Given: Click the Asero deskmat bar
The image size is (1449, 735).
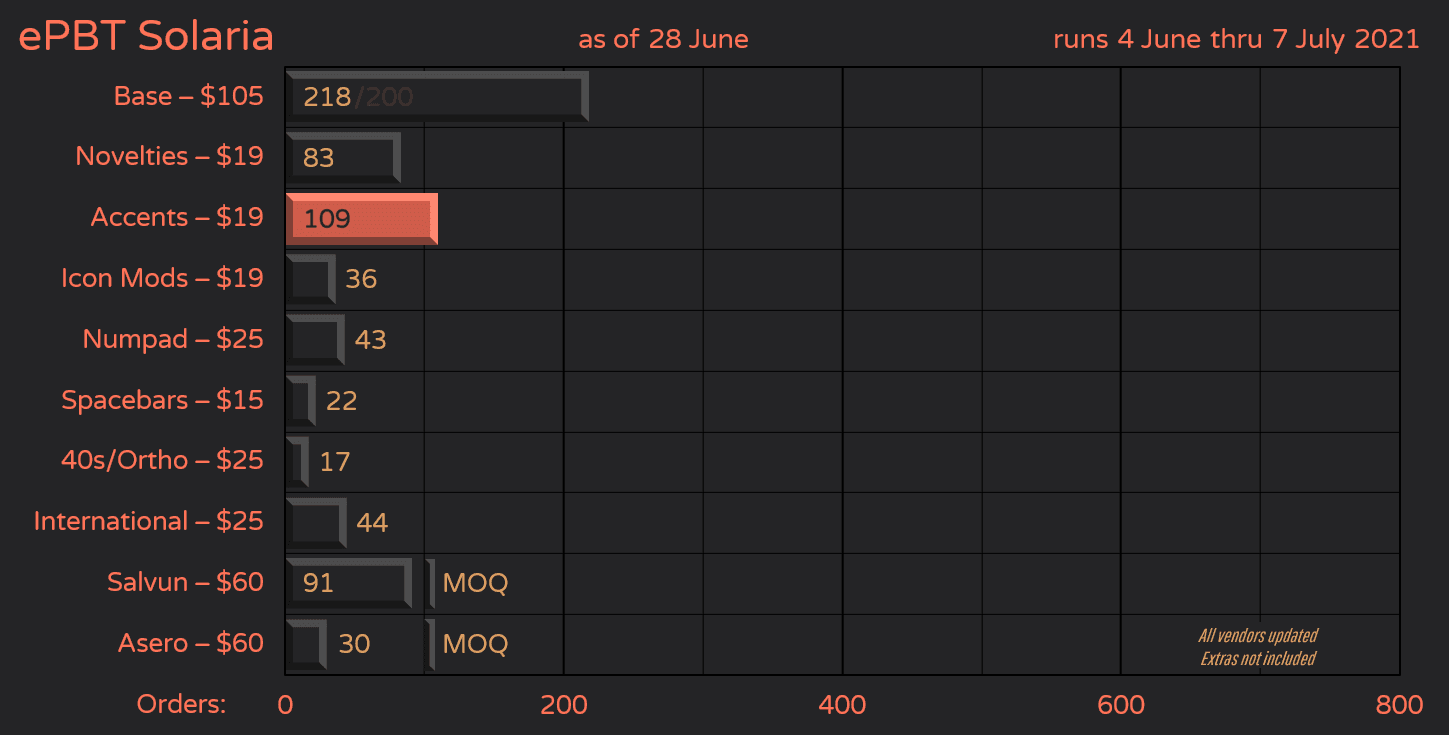Looking at the screenshot, I should [305, 644].
